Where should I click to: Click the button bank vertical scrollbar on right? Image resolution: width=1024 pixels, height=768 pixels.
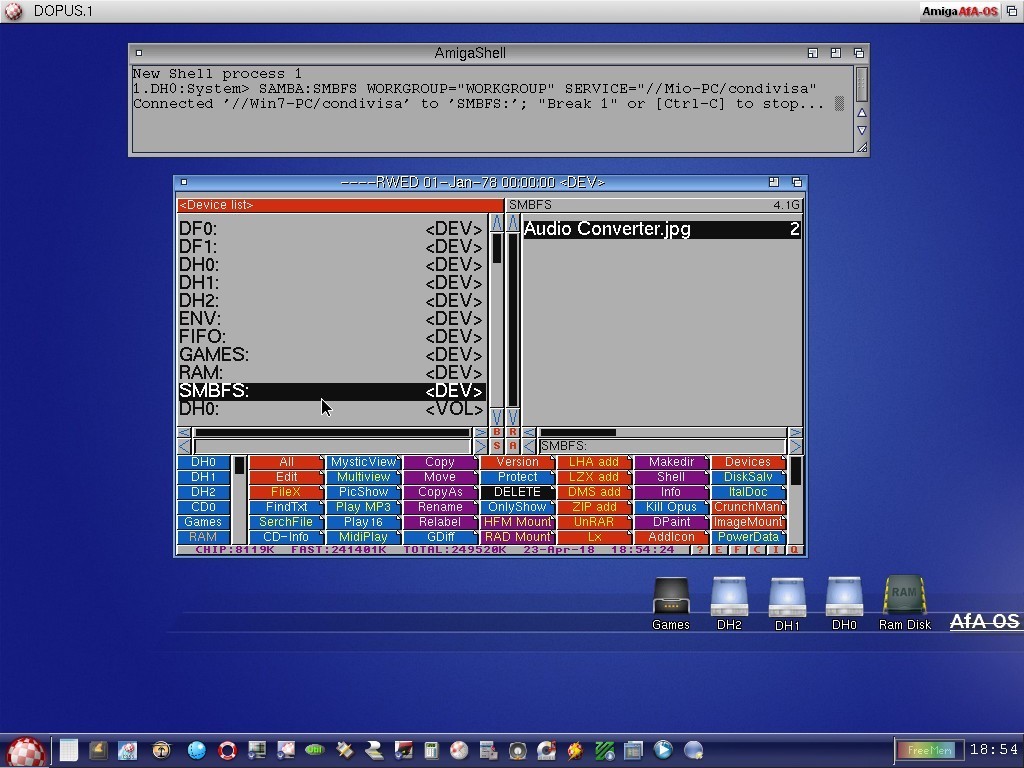coord(796,498)
